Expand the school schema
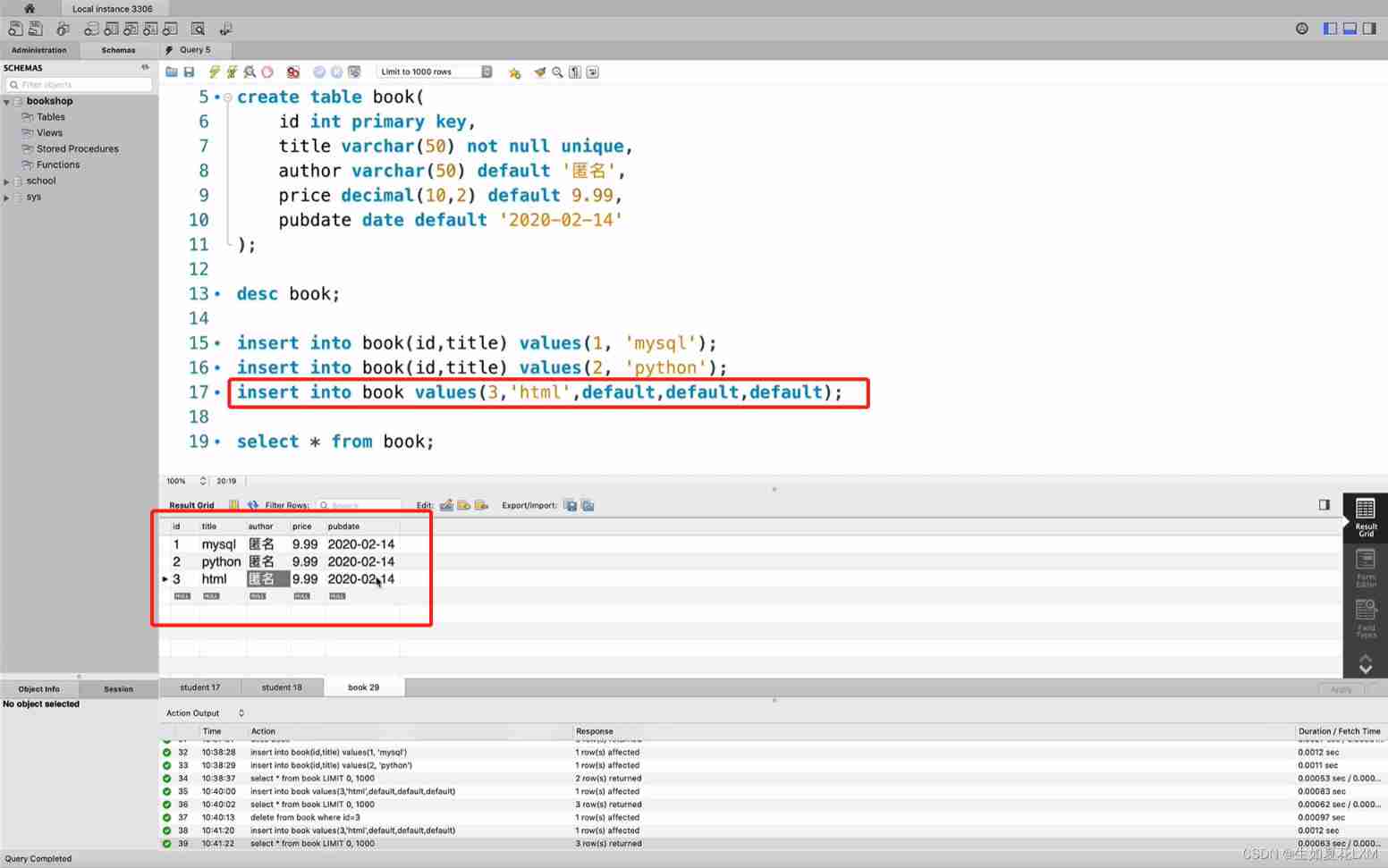 pos(7,181)
